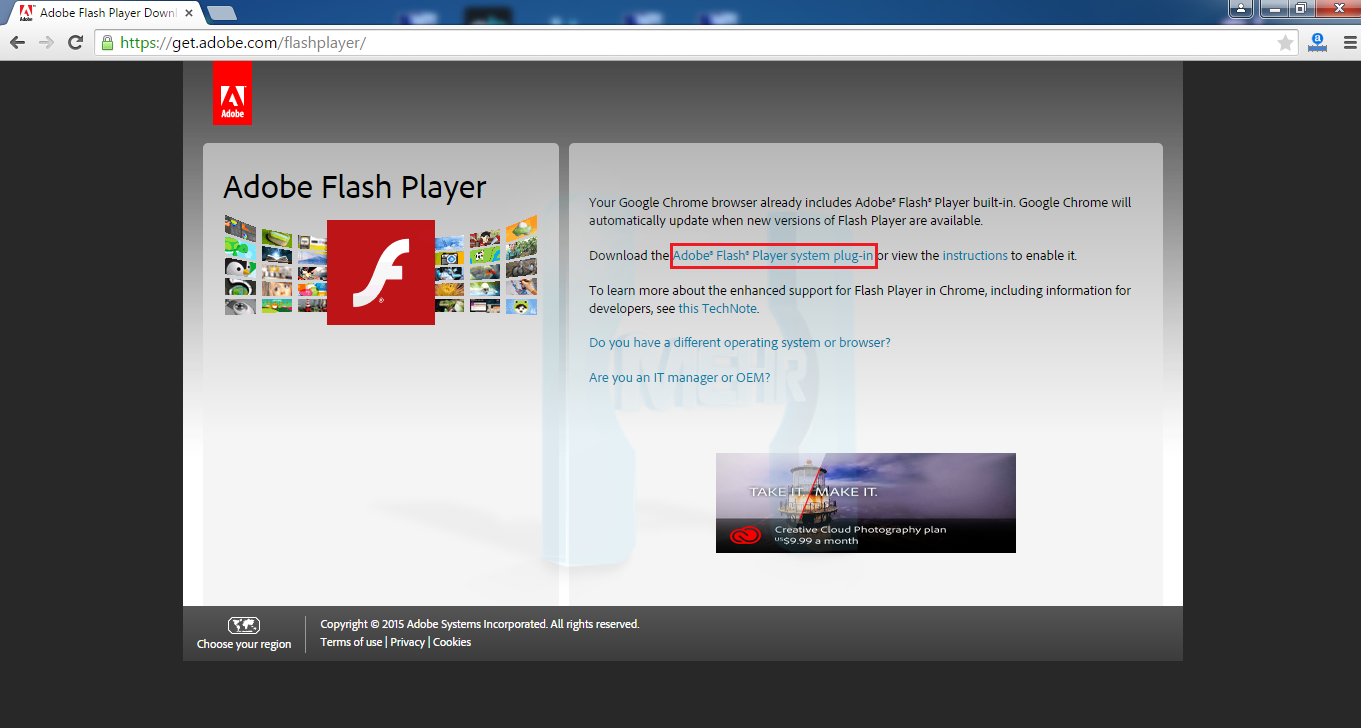Open the Creative Cloud Photography plan ad banner
The image size is (1361, 728).
tap(866, 503)
